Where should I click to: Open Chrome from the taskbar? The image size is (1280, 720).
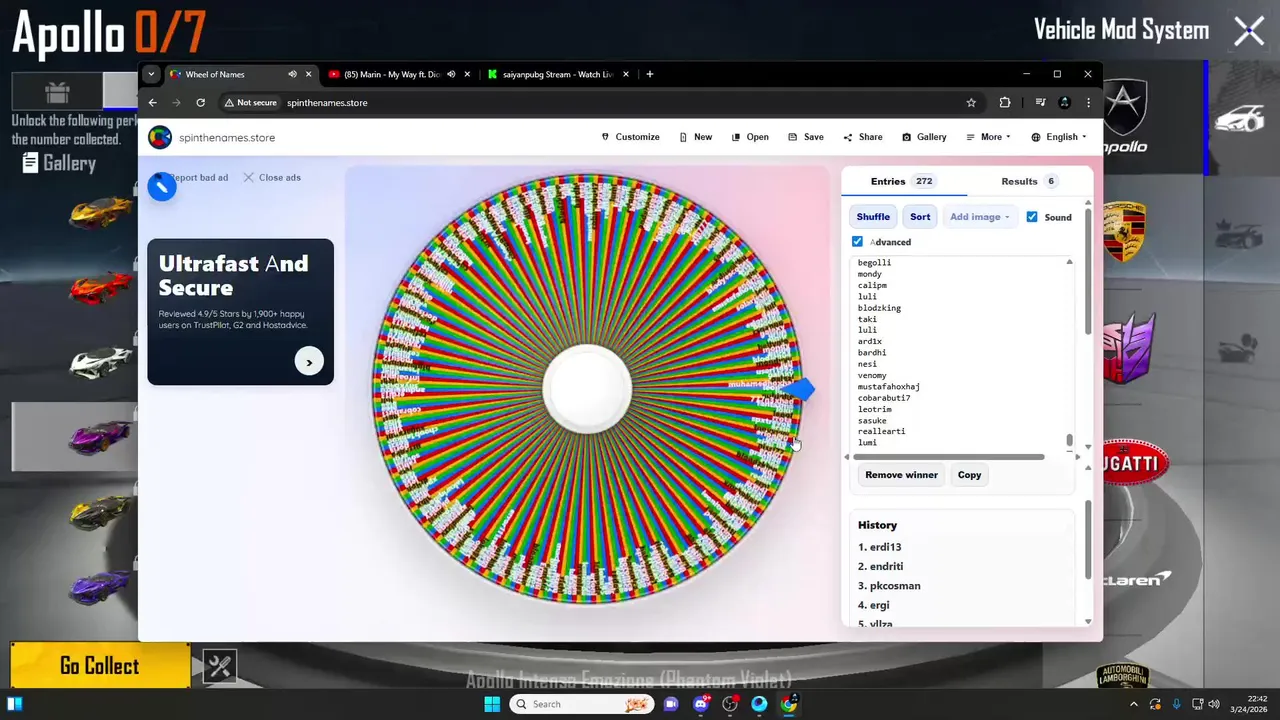click(x=788, y=704)
